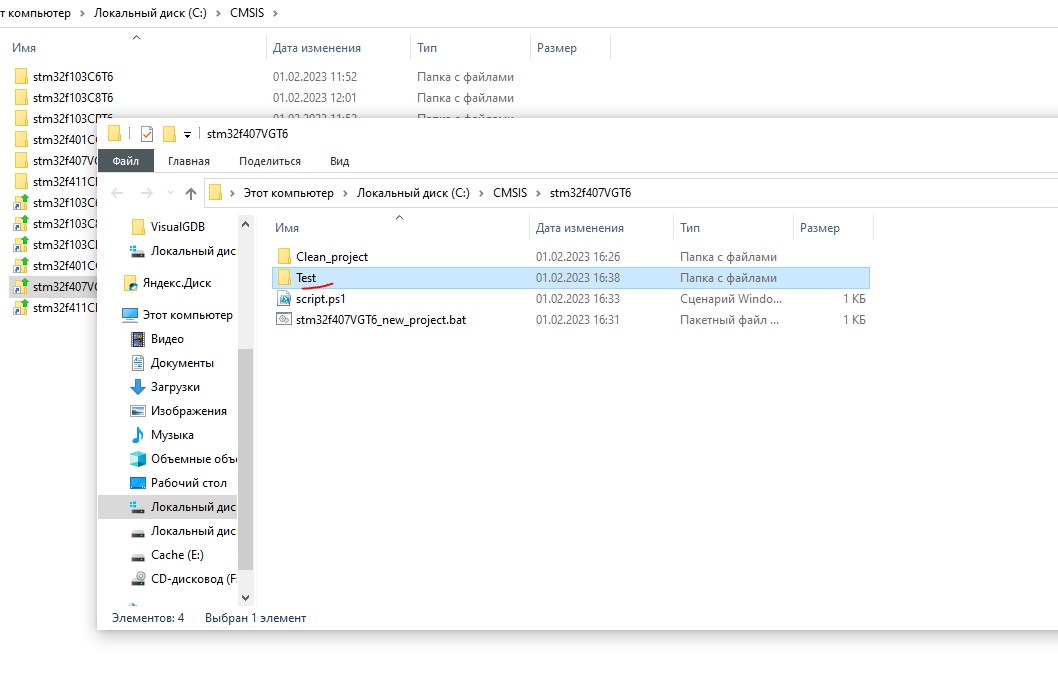Select Этот компьютер in the navigation pane
This screenshot has height=676, width=1058.
click(x=188, y=314)
